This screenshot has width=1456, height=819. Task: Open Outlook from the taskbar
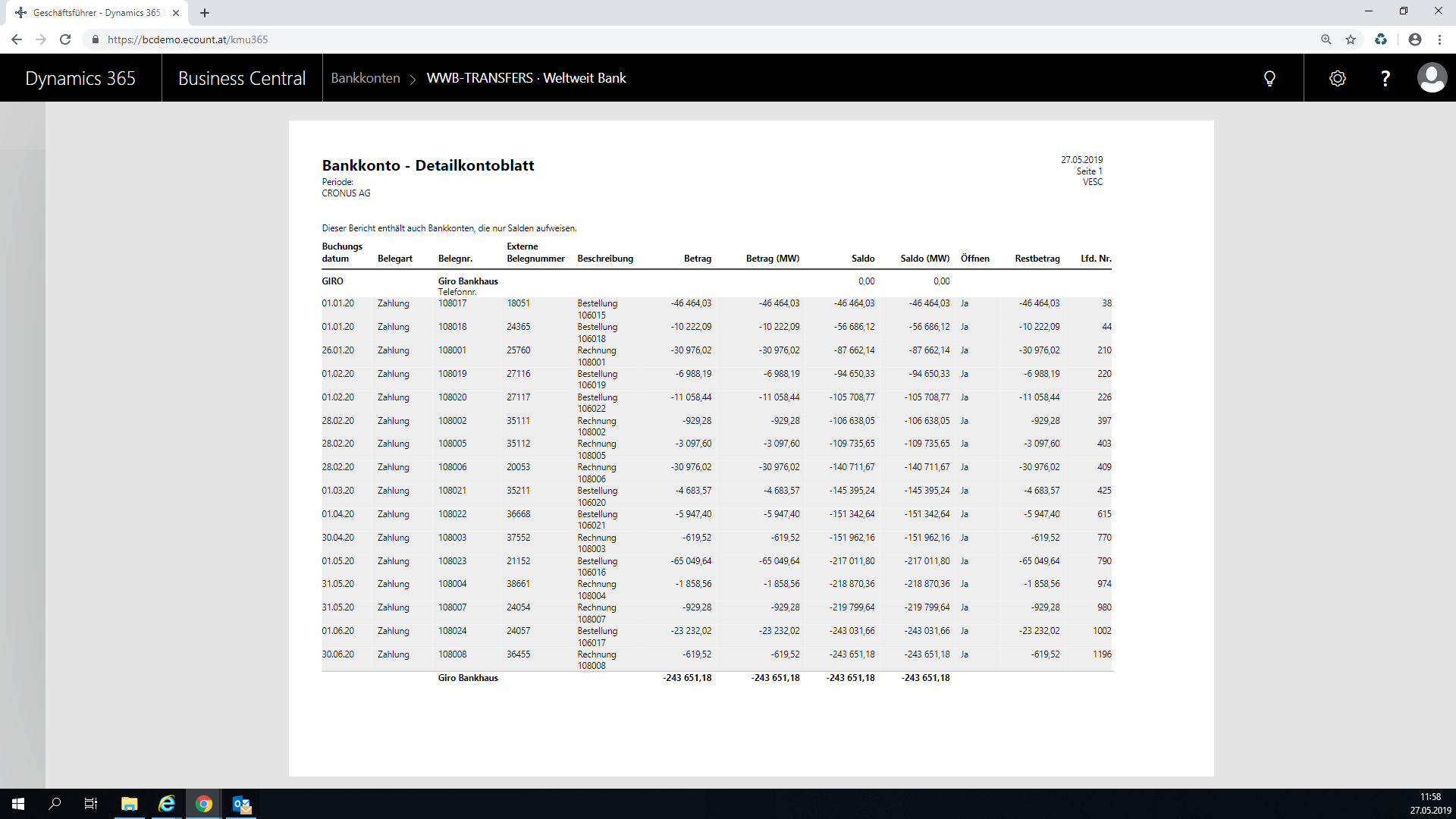[x=242, y=804]
